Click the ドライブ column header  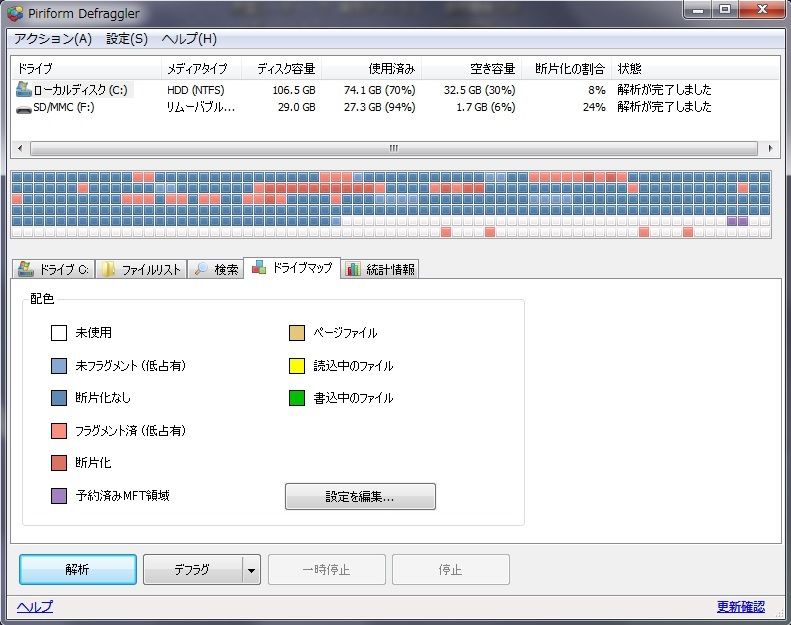[x=86, y=69]
